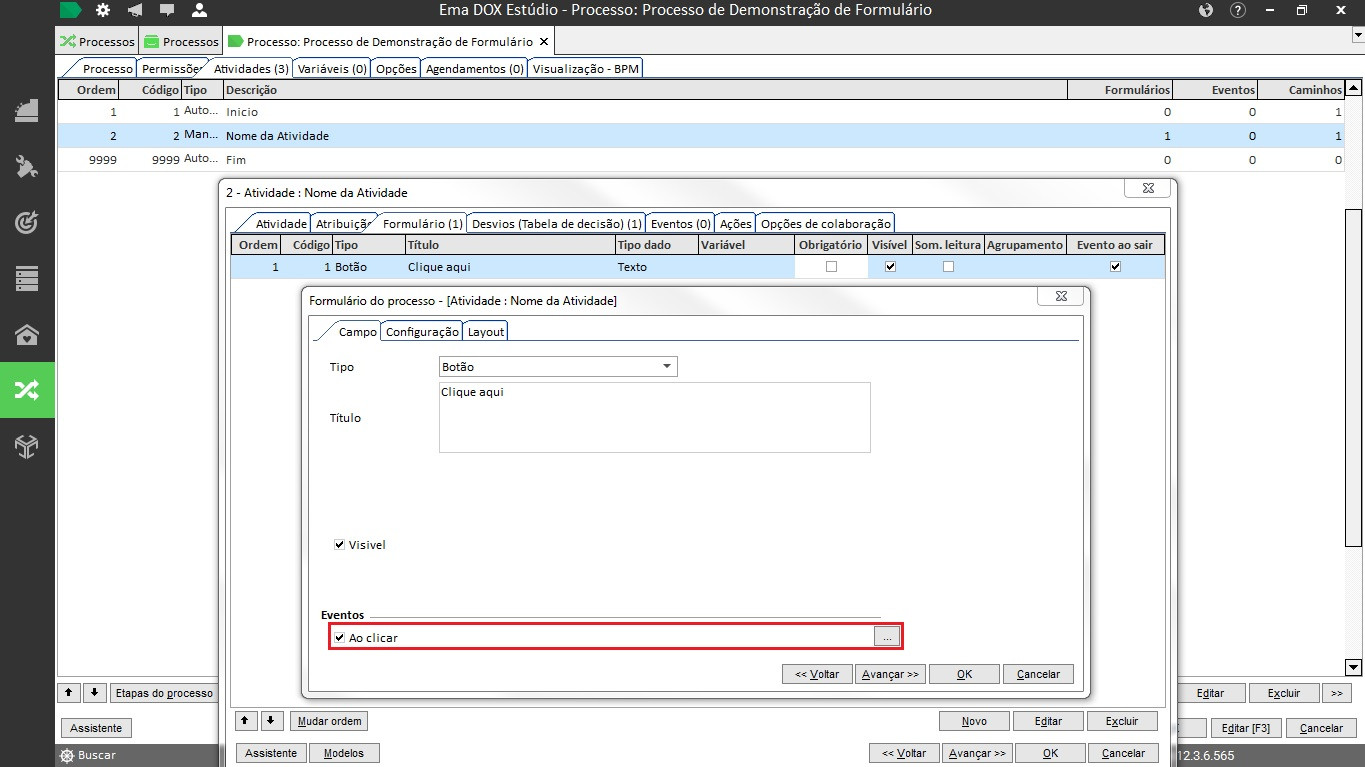Open the cube box sidebar module

tap(27, 446)
